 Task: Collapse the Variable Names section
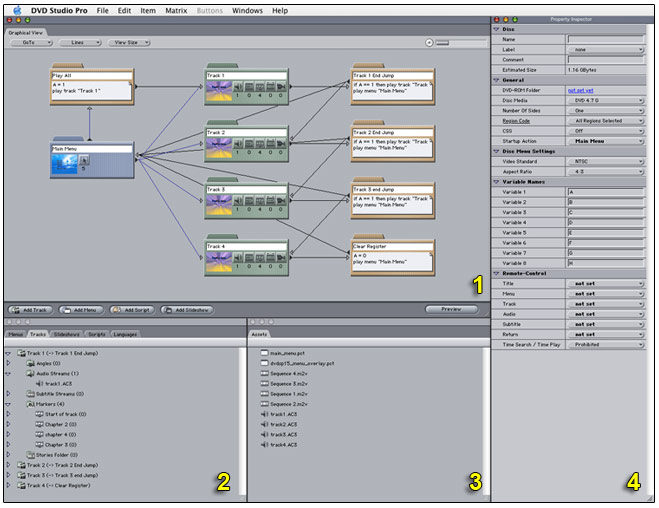click(497, 181)
